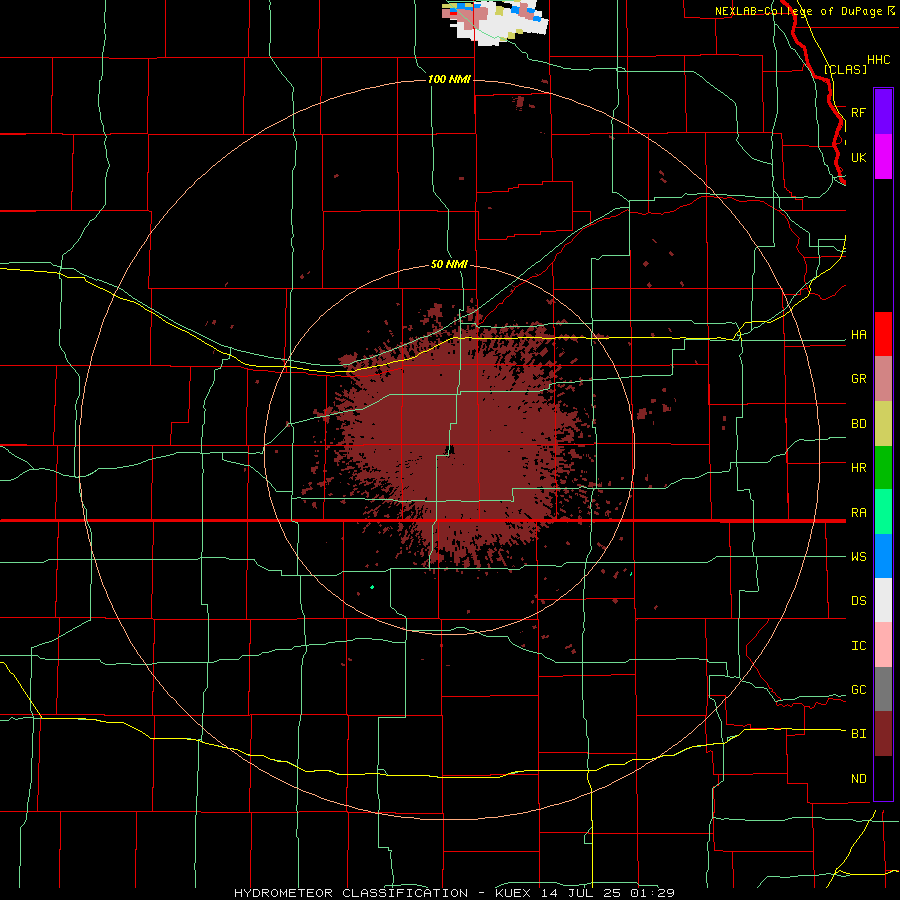Click the BD yellow legend swatch

(883, 424)
